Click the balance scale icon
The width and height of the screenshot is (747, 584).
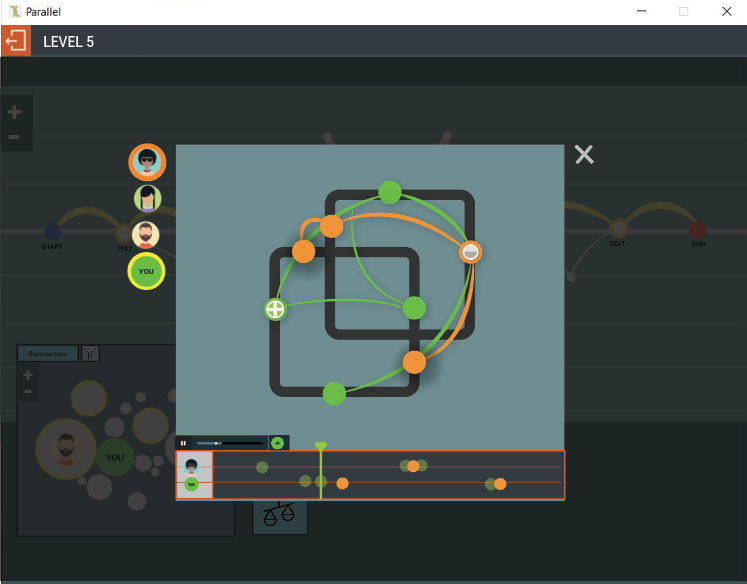tap(279, 515)
